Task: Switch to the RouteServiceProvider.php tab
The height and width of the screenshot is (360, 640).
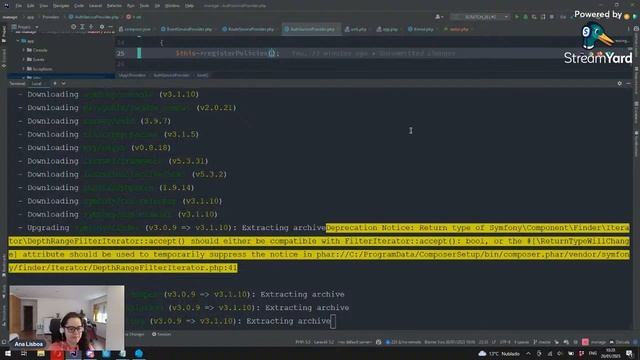Action: coord(248,29)
